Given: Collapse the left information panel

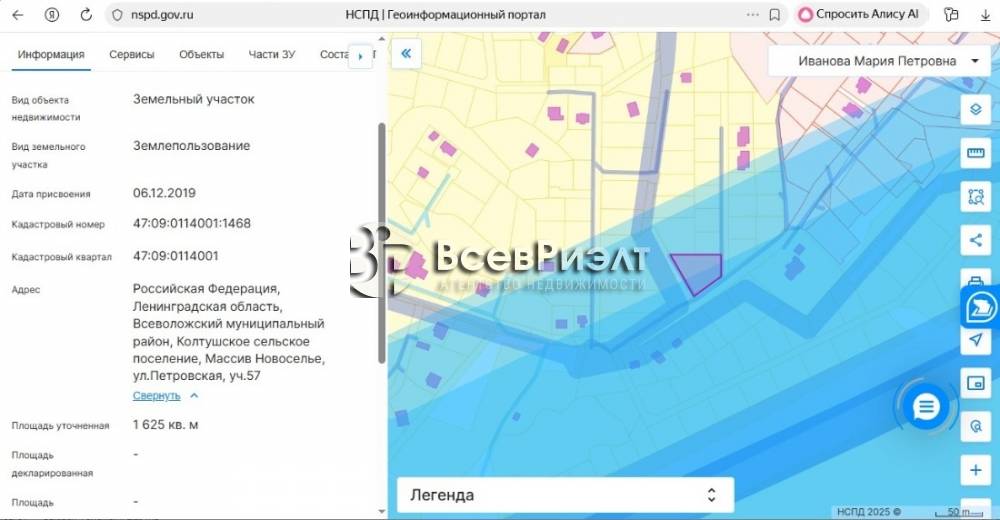Looking at the screenshot, I should 406,54.
